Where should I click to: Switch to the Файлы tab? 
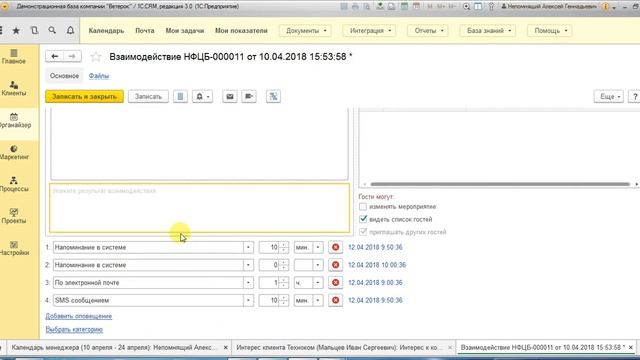tap(99, 76)
